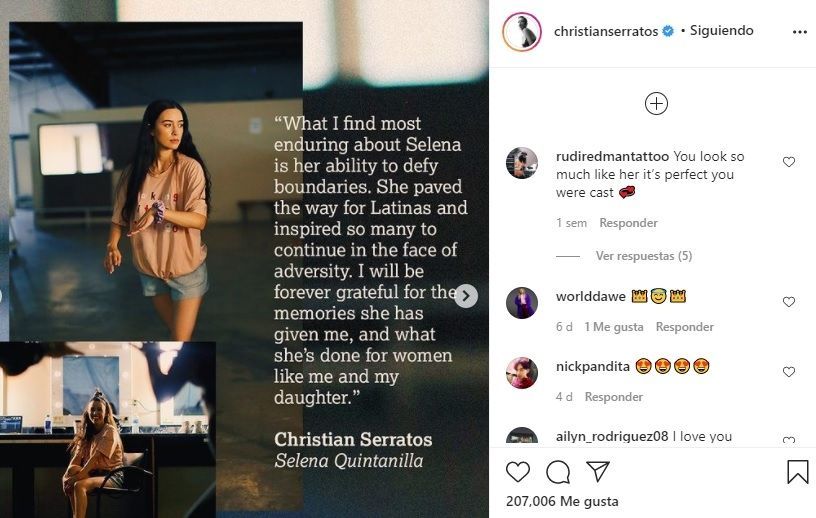Share post with paper plane icon
Viewport: 816px width, 518px height.
(598, 471)
